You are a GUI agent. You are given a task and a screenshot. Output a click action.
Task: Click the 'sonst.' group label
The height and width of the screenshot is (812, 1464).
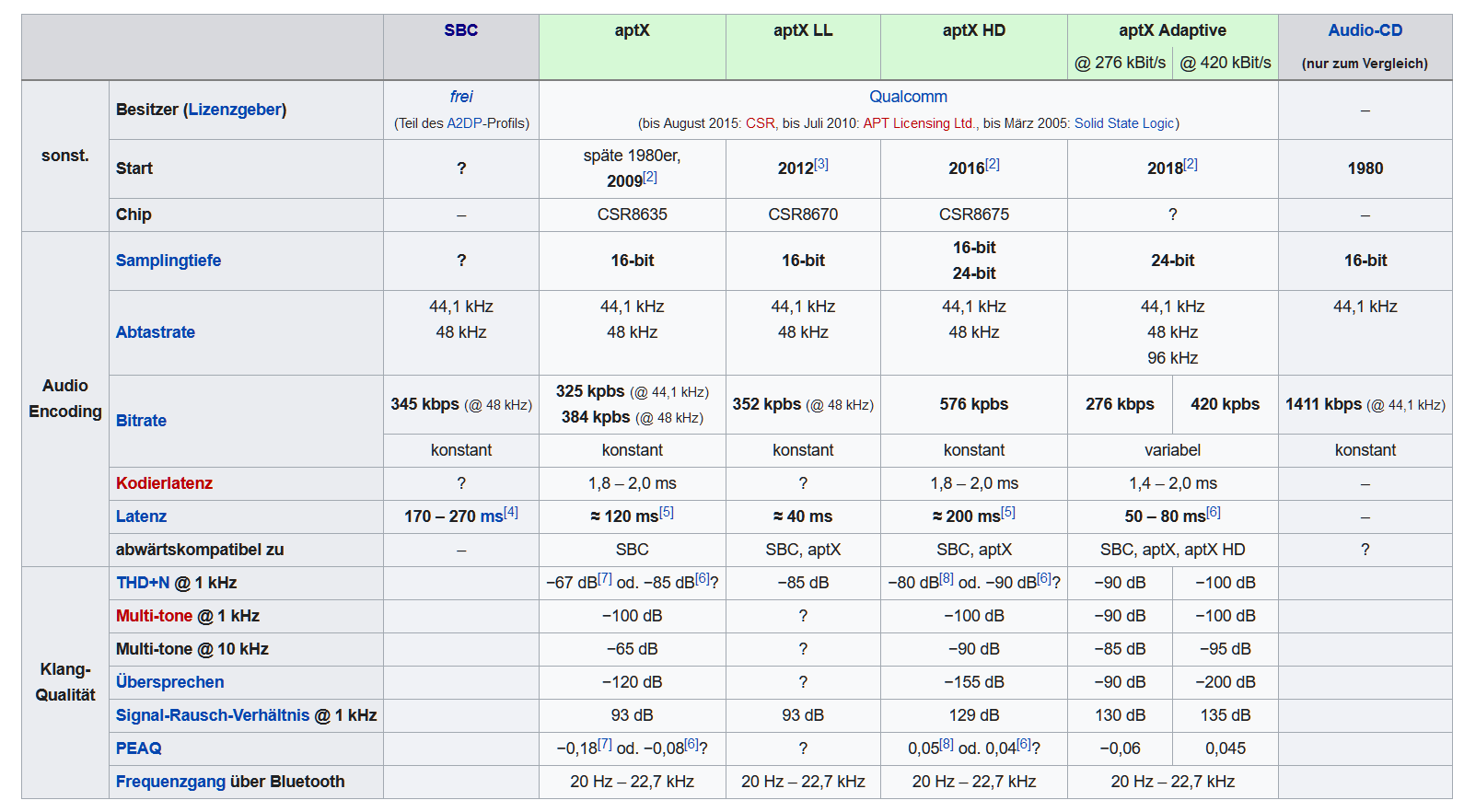(65, 156)
